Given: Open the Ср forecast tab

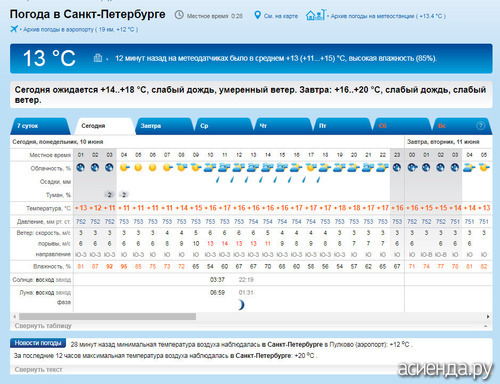Looking at the screenshot, I should tap(224, 126).
